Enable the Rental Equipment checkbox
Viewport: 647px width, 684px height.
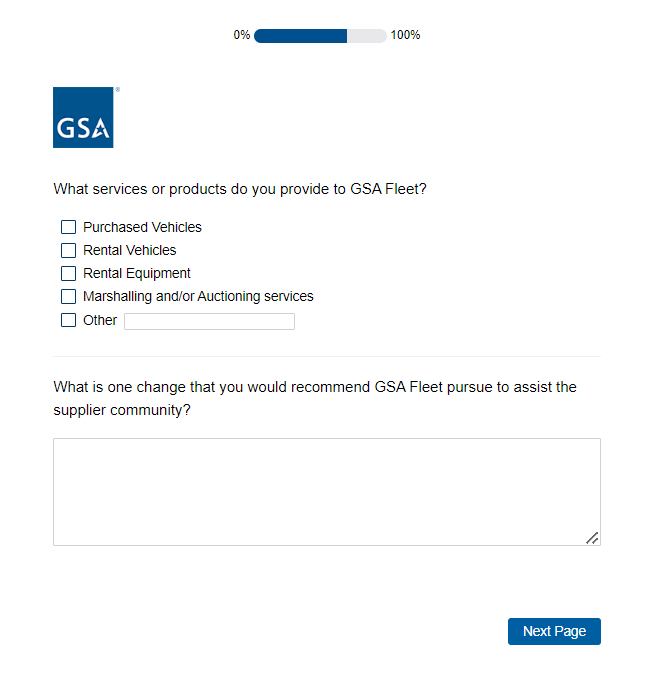pos(69,273)
